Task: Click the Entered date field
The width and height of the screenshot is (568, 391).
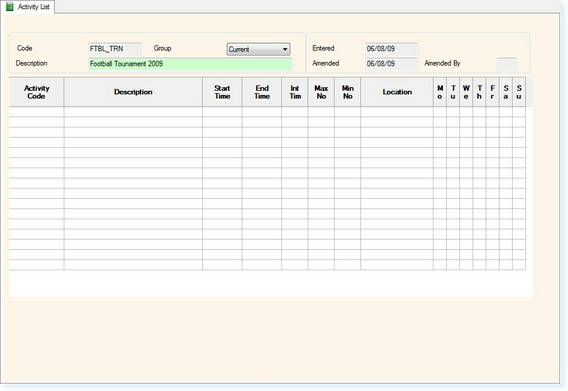Action: click(x=391, y=49)
